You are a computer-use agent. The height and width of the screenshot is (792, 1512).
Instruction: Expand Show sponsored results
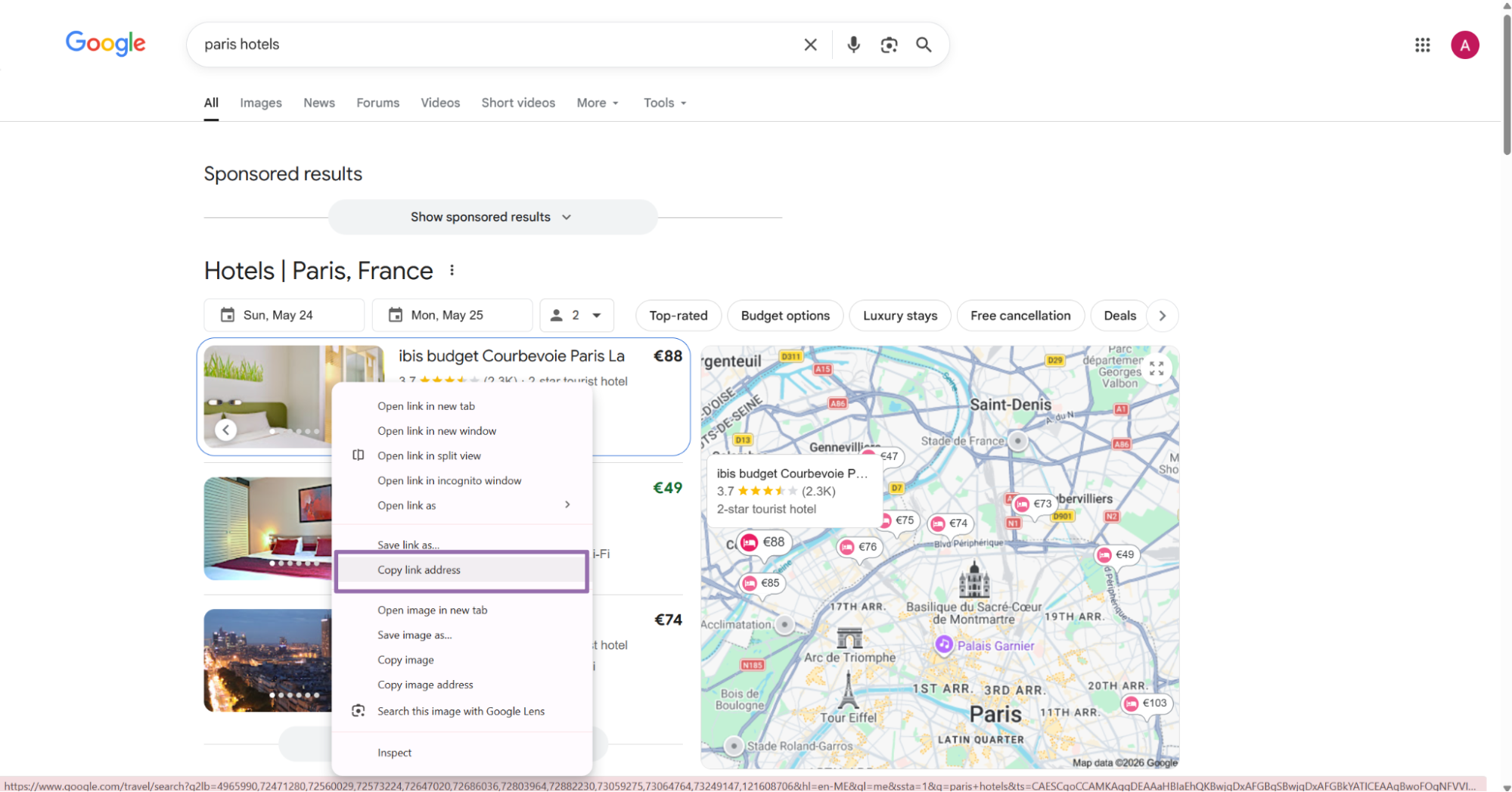click(x=492, y=217)
